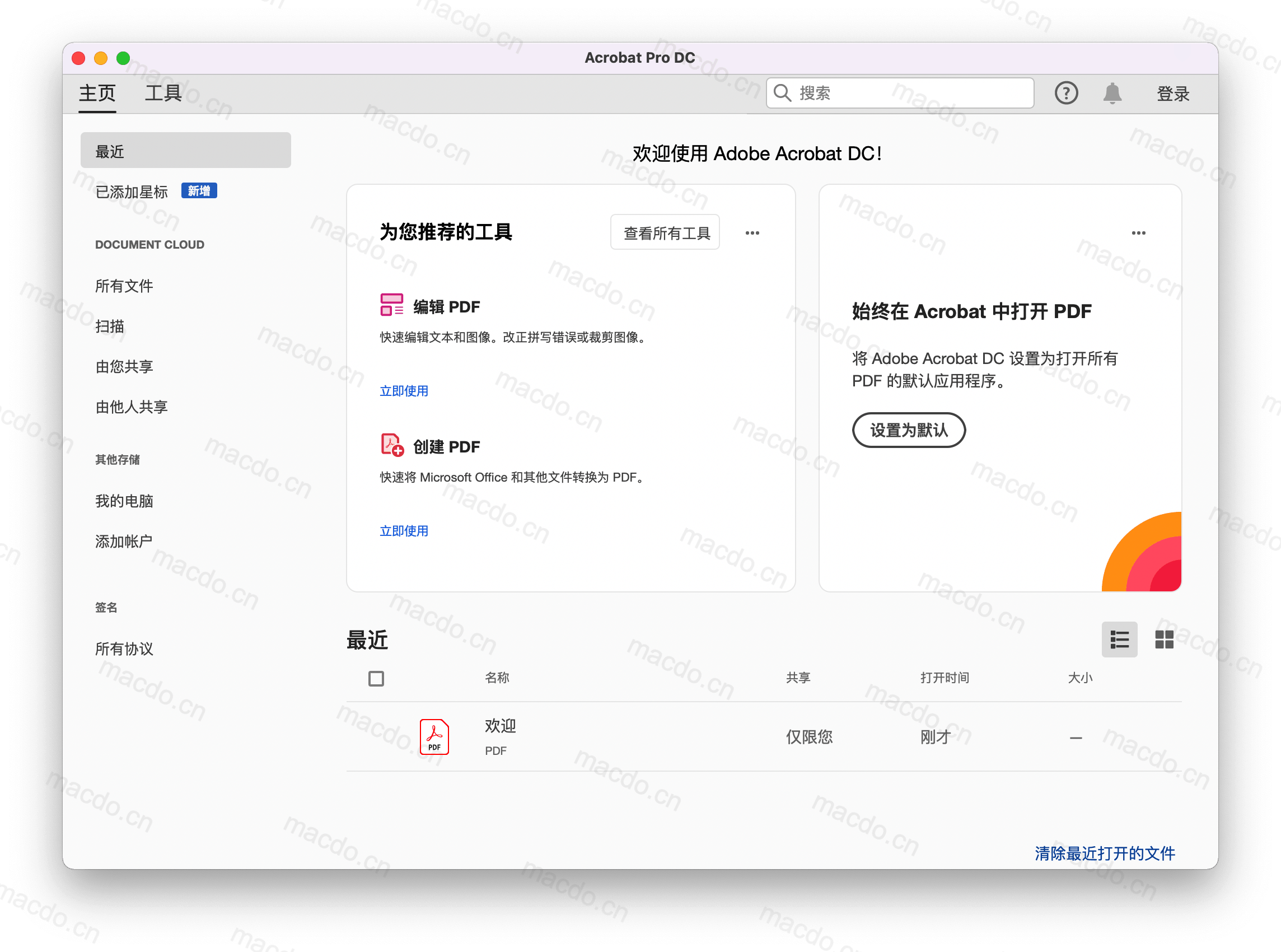Viewport: 1281px width, 952px height.
Task: Click the 欢迎 PDF file icon
Action: click(x=434, y=737)
